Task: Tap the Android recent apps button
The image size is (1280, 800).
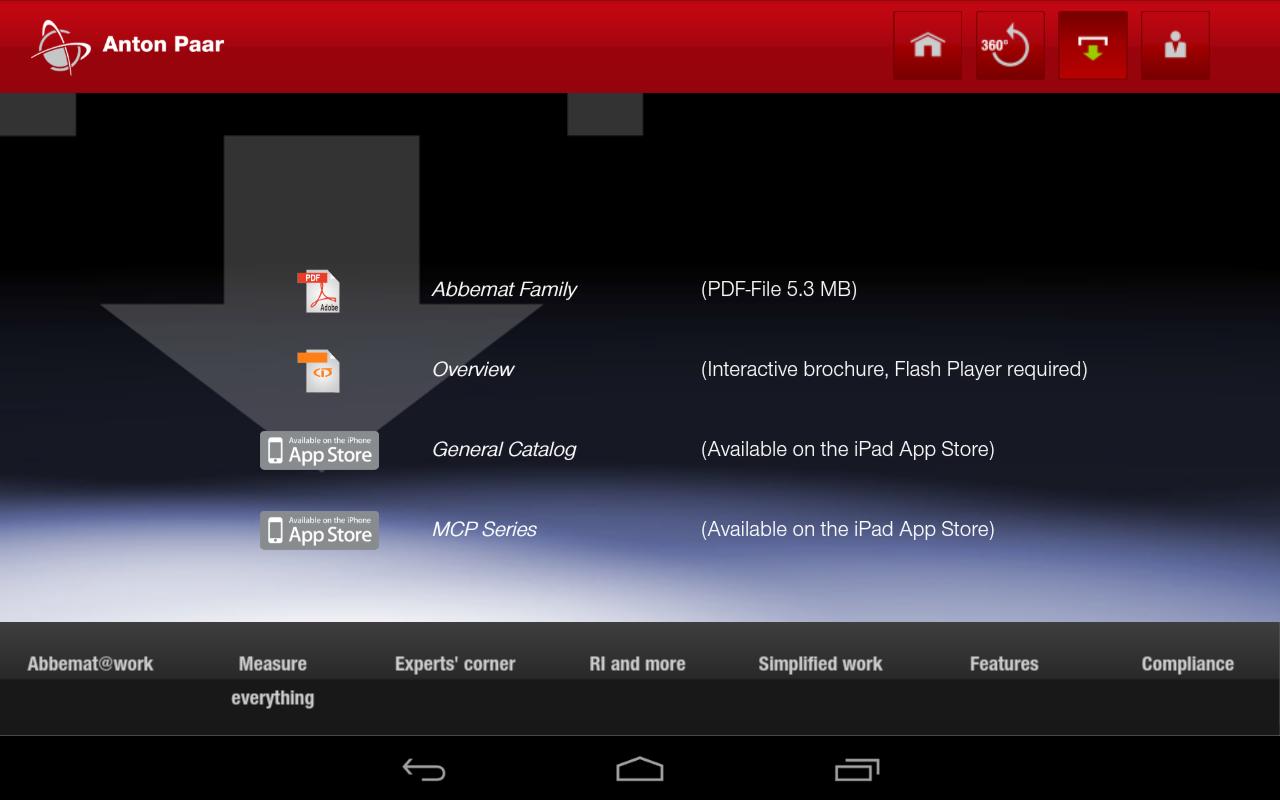Action: [857, 769]
